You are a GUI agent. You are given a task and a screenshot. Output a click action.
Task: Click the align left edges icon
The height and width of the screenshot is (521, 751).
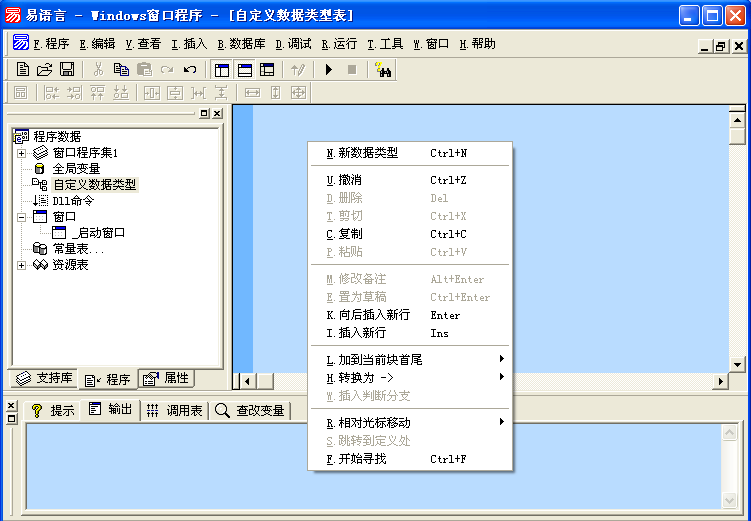pyautogui.click(x=51, y=92)
